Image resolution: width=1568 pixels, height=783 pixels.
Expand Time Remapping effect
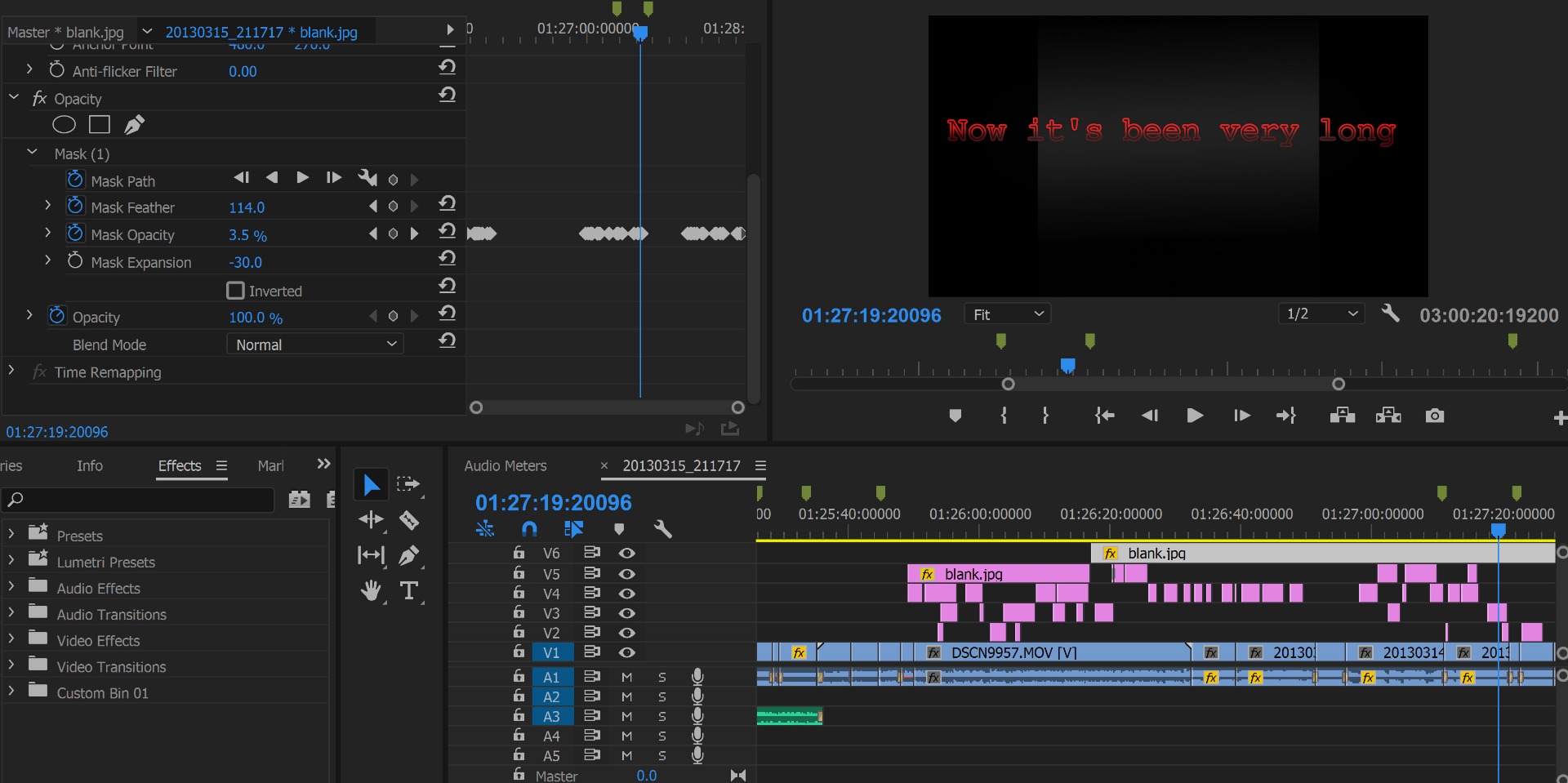pyautogui.click(x=11, y=371)
